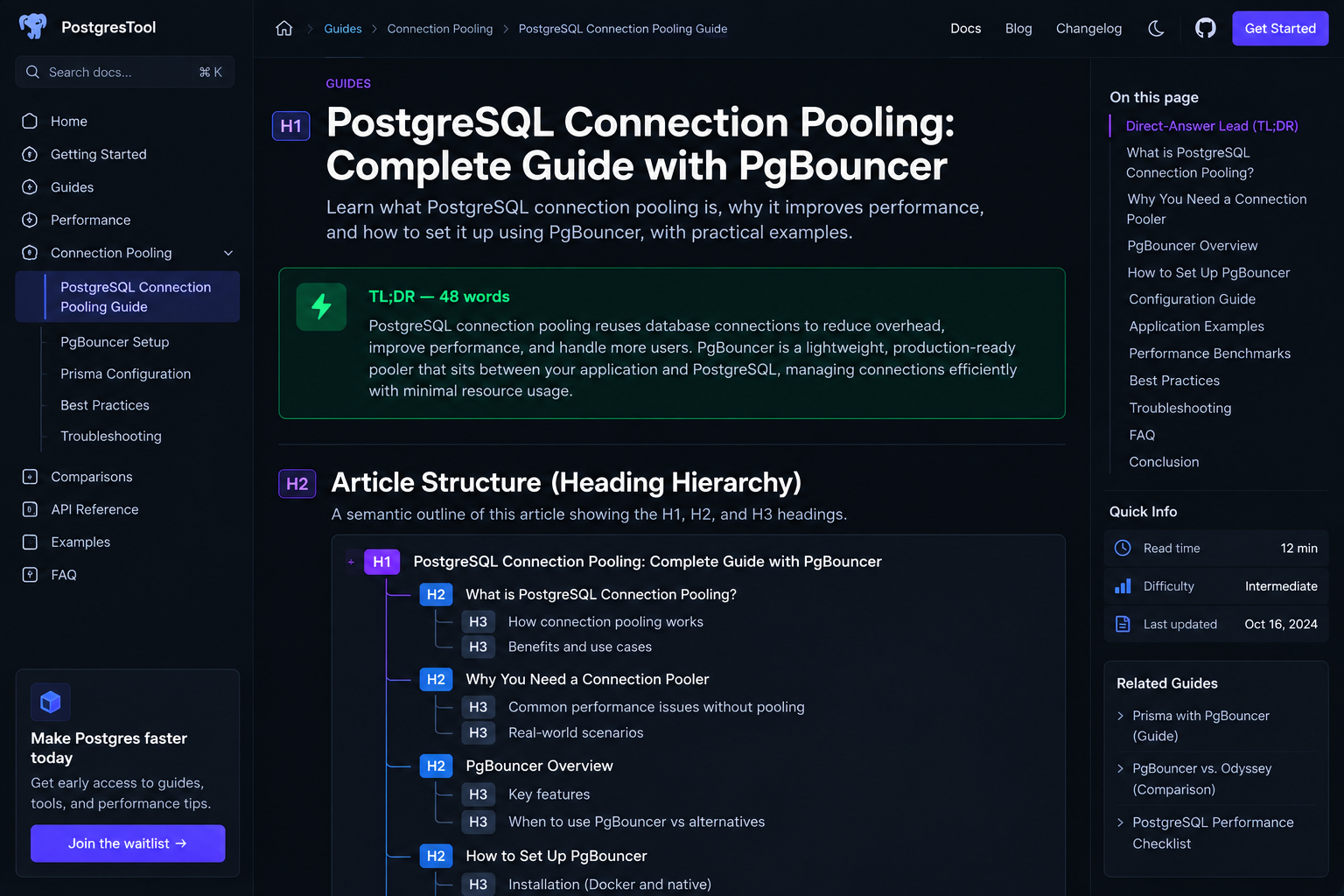Collapse the H1 node in heading outline
The height and width of the screenshot is (896, 1344).
click(x=351, y=562)
